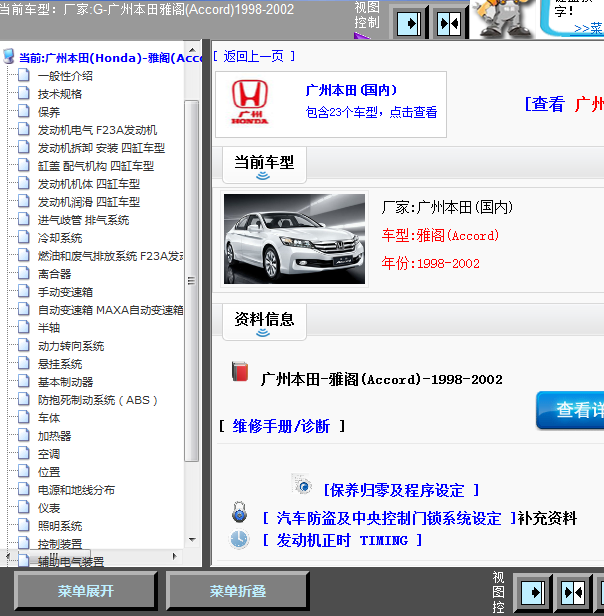Open 自动变速箱 MAXA自动变速箱 entry

click(x=110, y=310)
